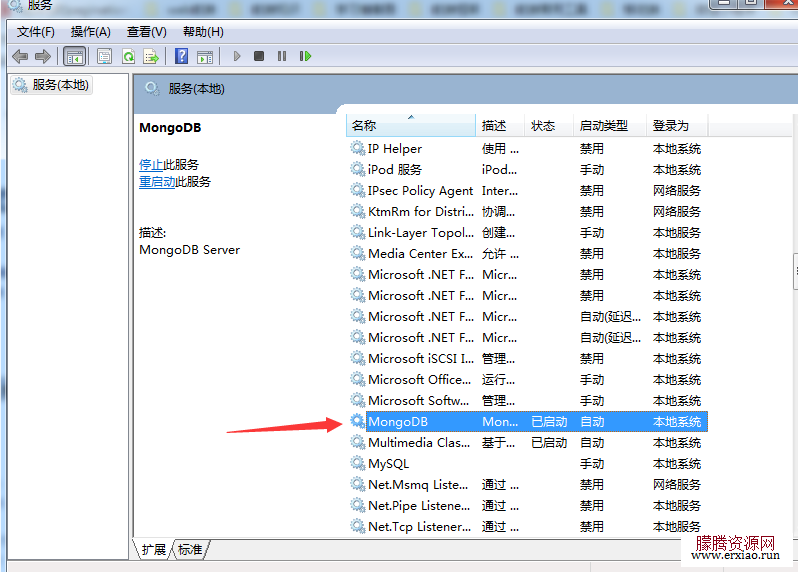Click the Pause Service icon
Screen dimensions: 798x572
pos(282,56)
